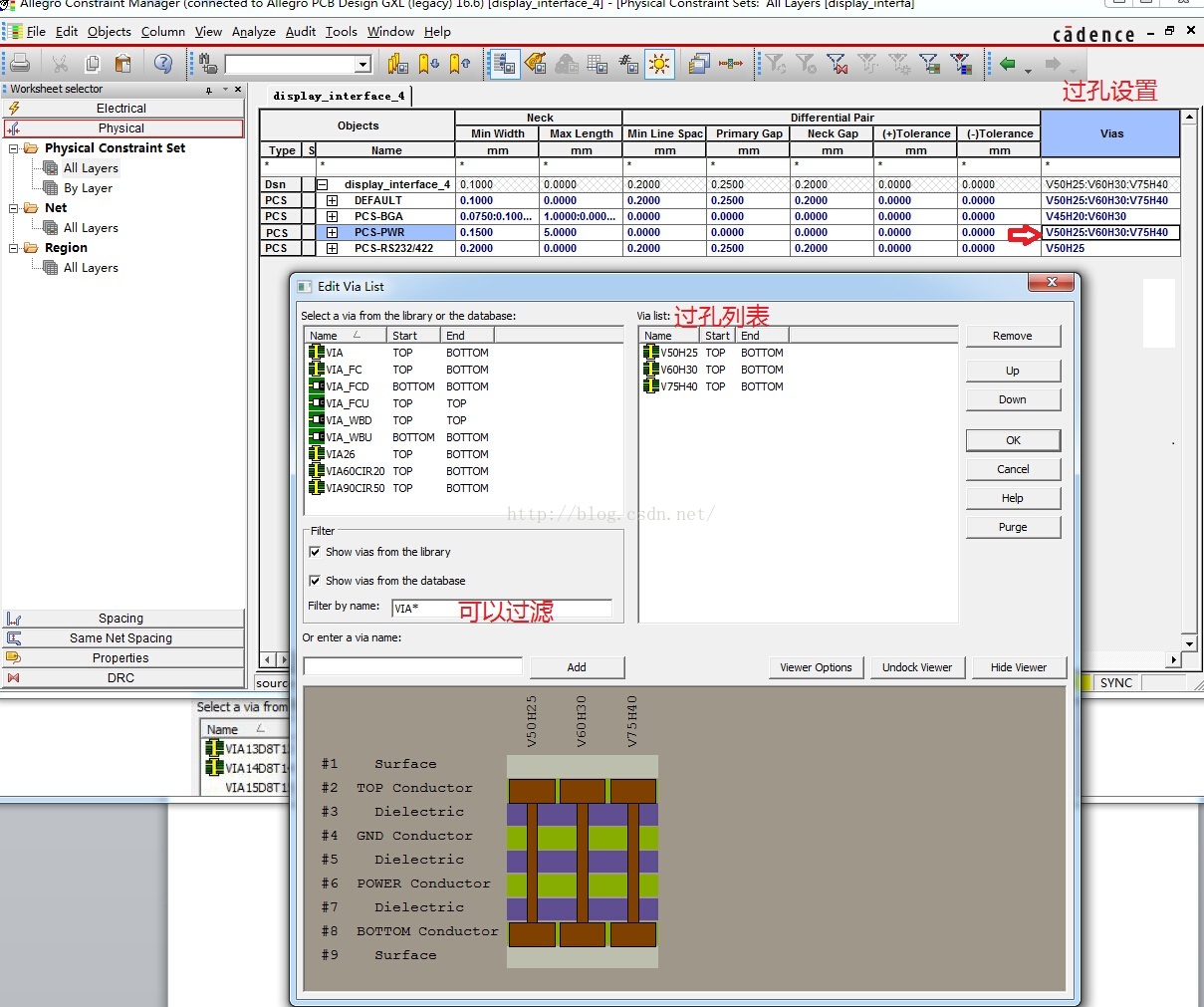This screenshot has height=1007, width=1204.
Task: Switch to the Spacing worksheet tab
Action: click(x=123, y=619)
